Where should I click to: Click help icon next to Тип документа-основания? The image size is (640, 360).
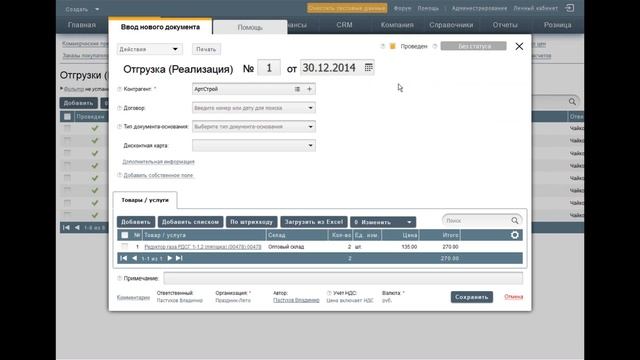[120, 127]
